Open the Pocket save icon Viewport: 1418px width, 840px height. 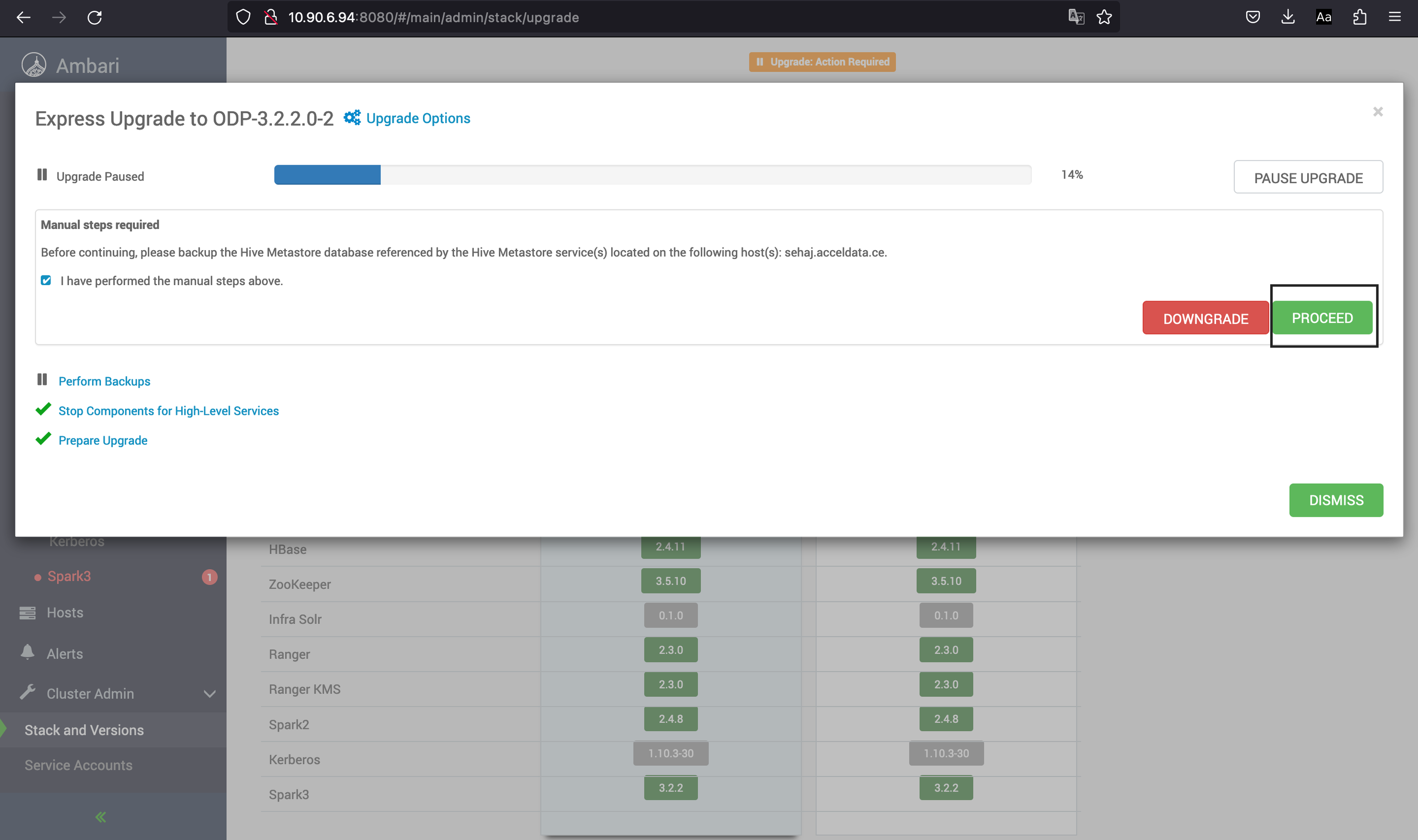[x=1253, y=17]
